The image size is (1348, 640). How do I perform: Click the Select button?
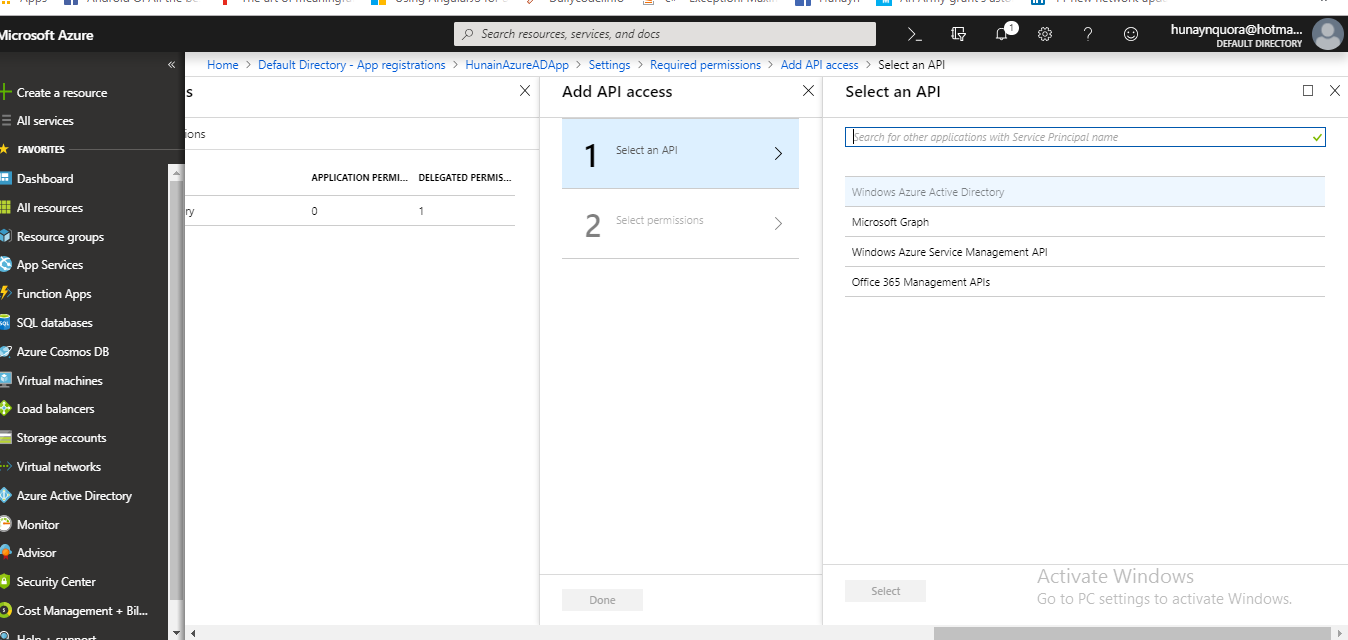885,591
